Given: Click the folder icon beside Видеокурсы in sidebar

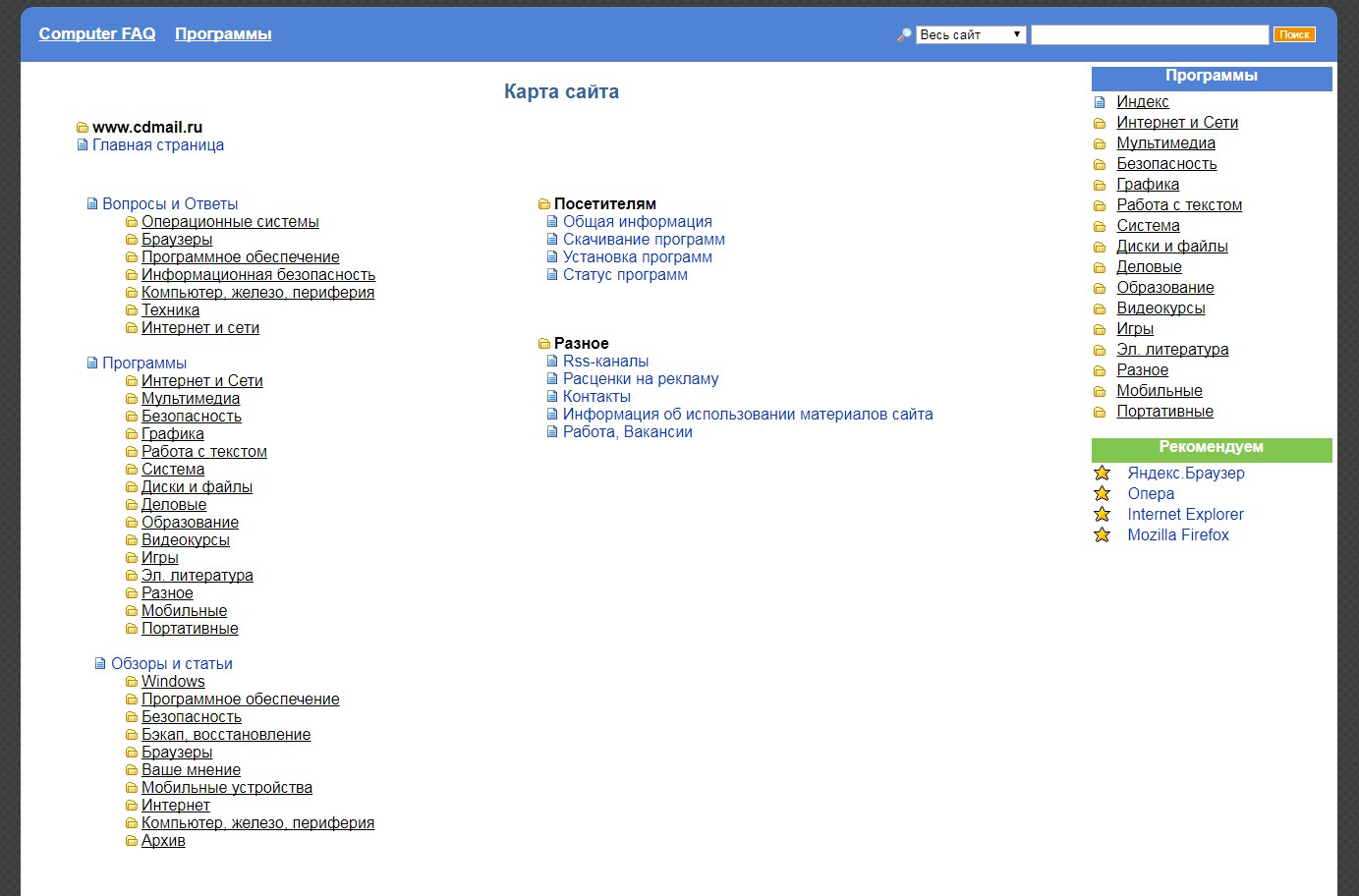Looking at the screenshot, I should tap(1100, 308).
